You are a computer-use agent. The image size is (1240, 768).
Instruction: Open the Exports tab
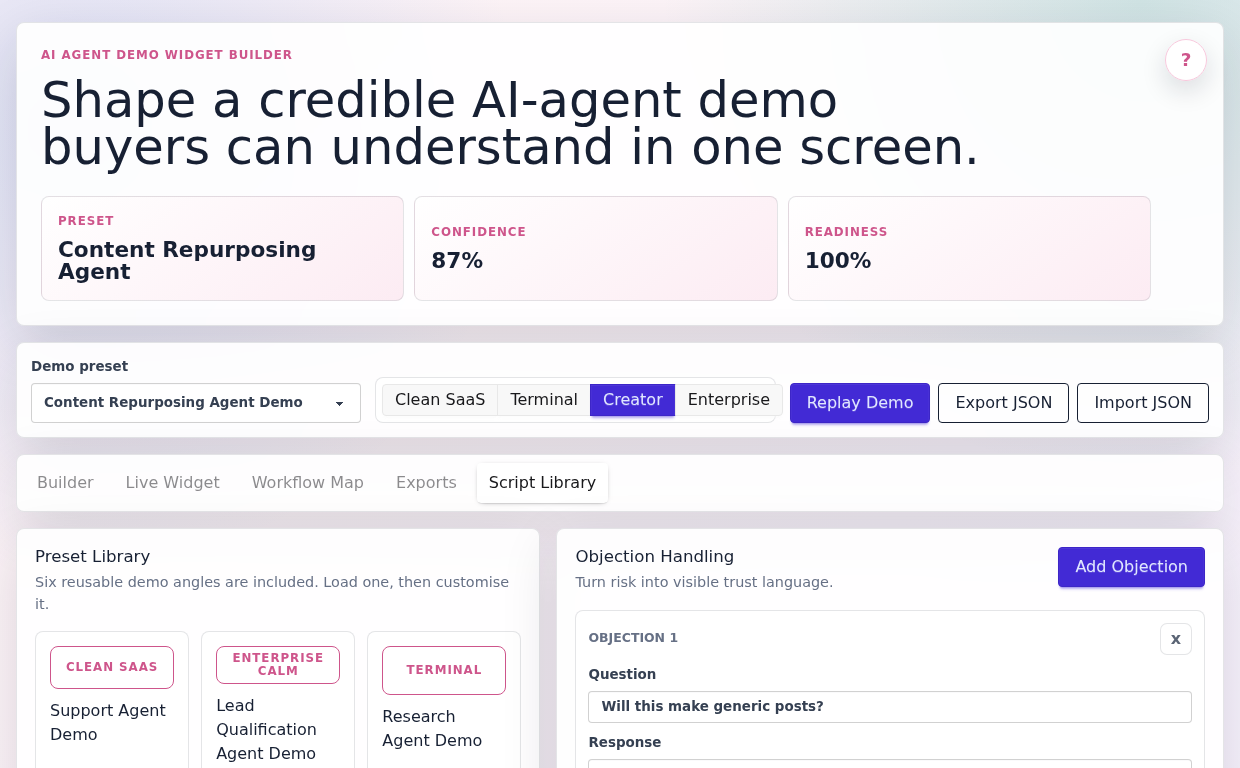426,483
